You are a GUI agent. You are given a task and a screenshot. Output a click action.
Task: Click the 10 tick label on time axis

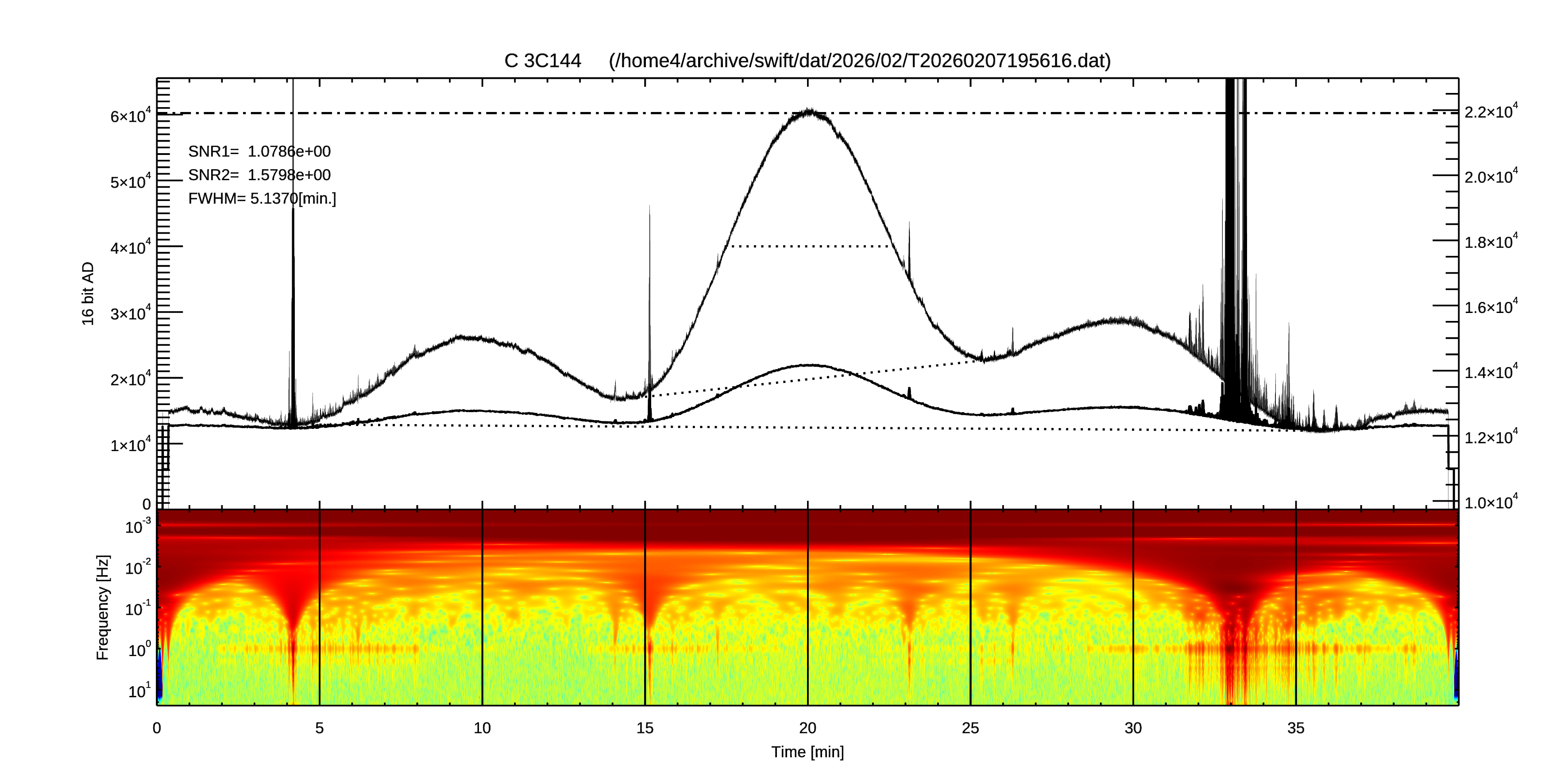482,728
